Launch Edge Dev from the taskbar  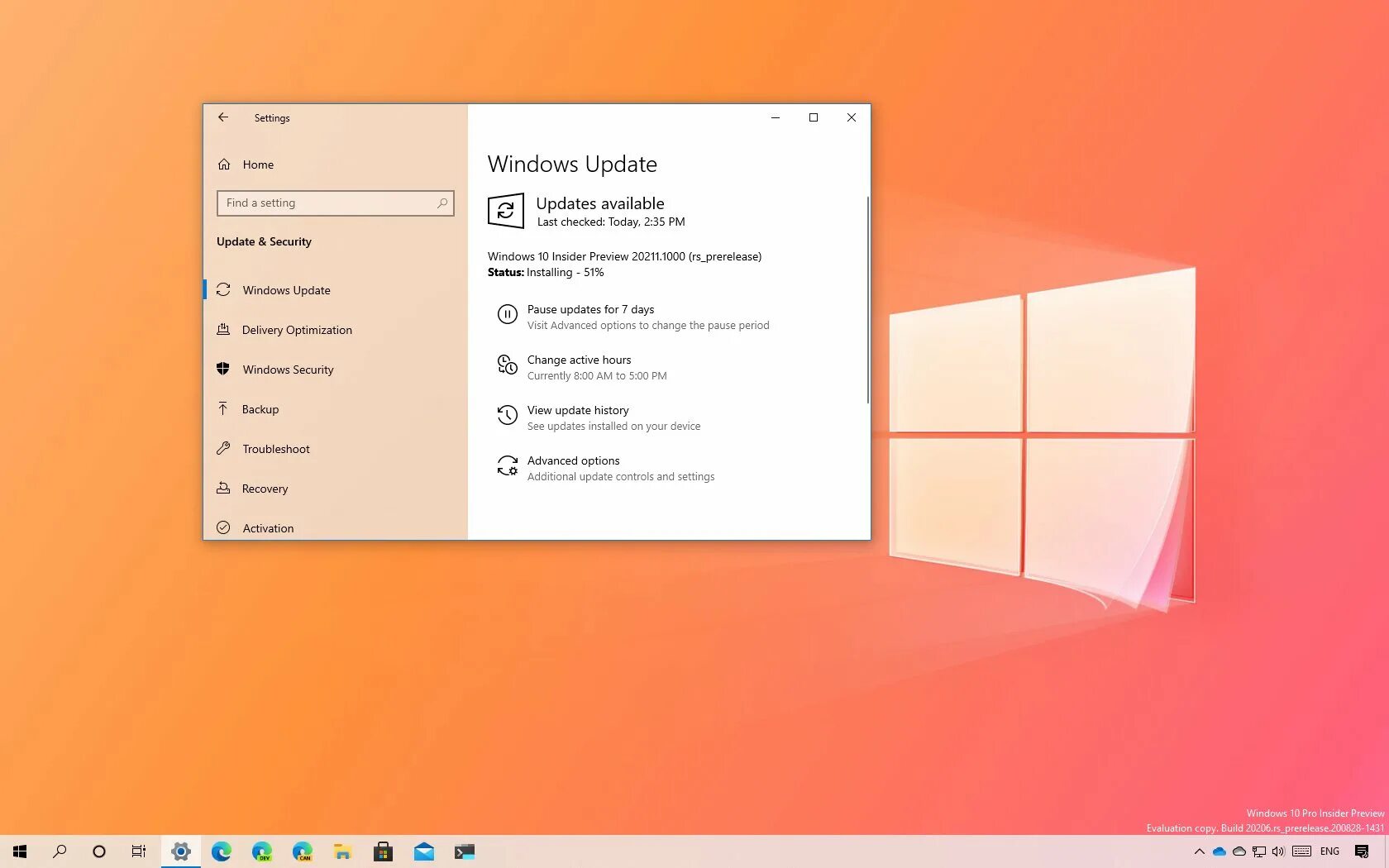pos(262,851)
